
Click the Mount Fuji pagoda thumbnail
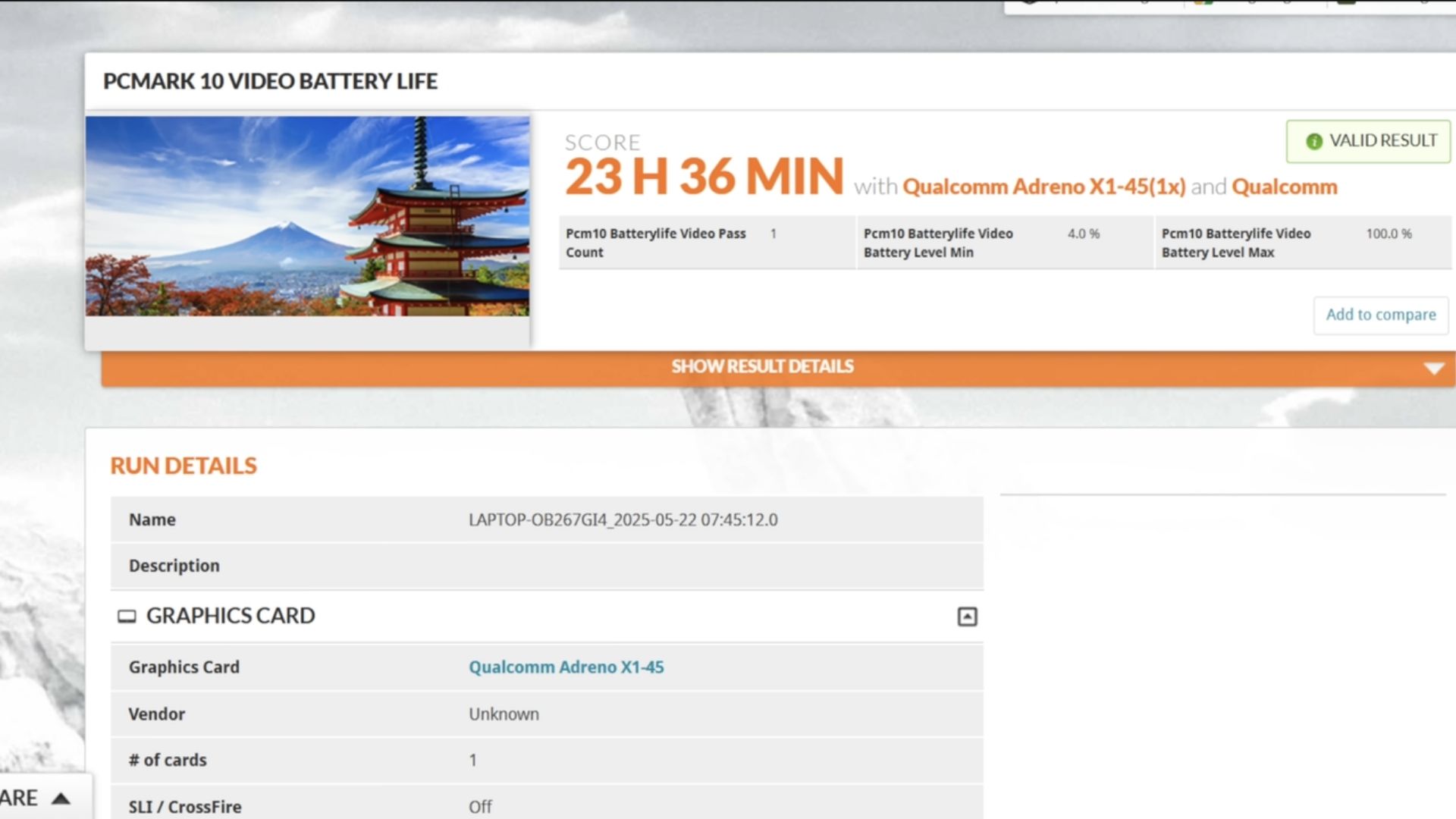(x=307, y=216)
